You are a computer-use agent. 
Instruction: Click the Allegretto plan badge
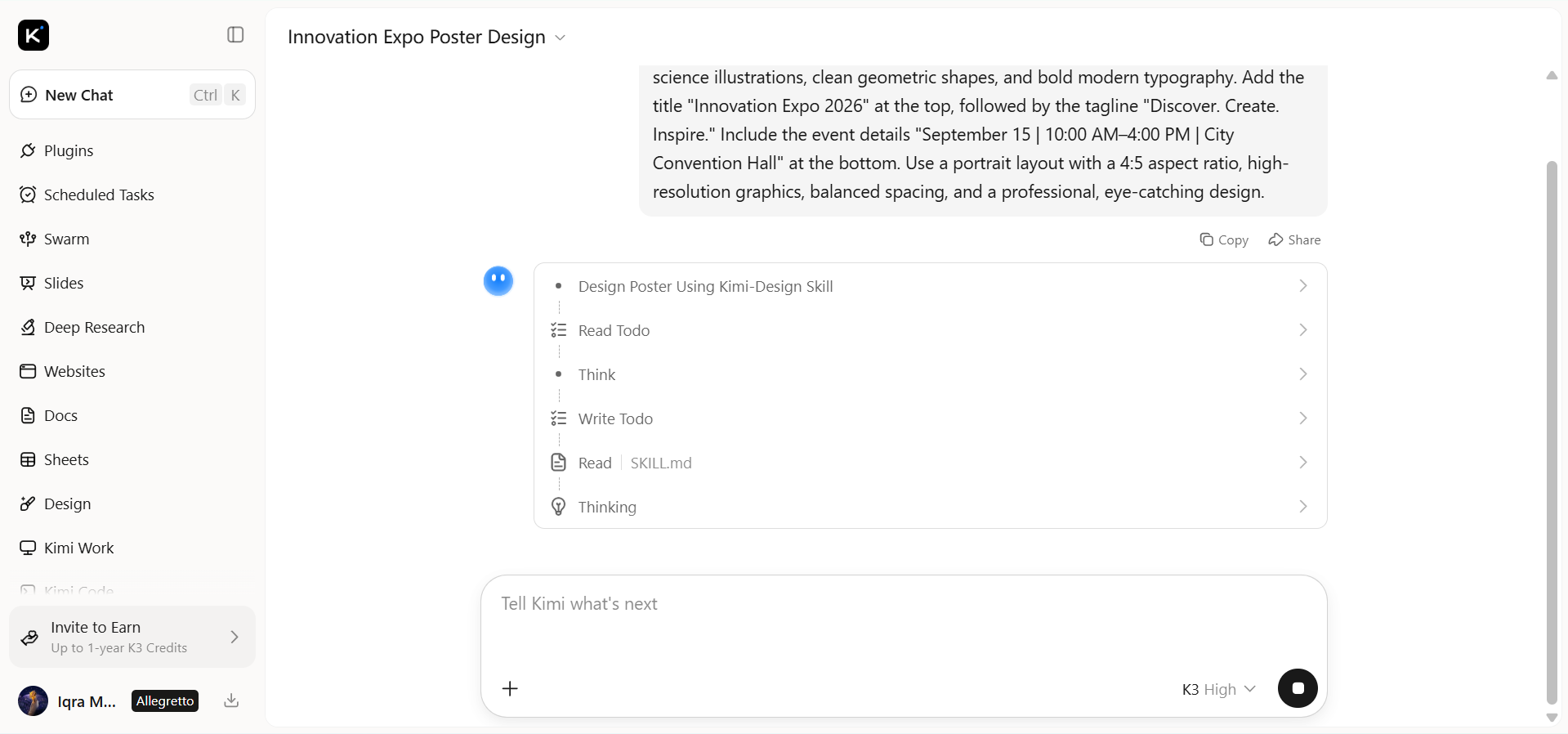165,700
